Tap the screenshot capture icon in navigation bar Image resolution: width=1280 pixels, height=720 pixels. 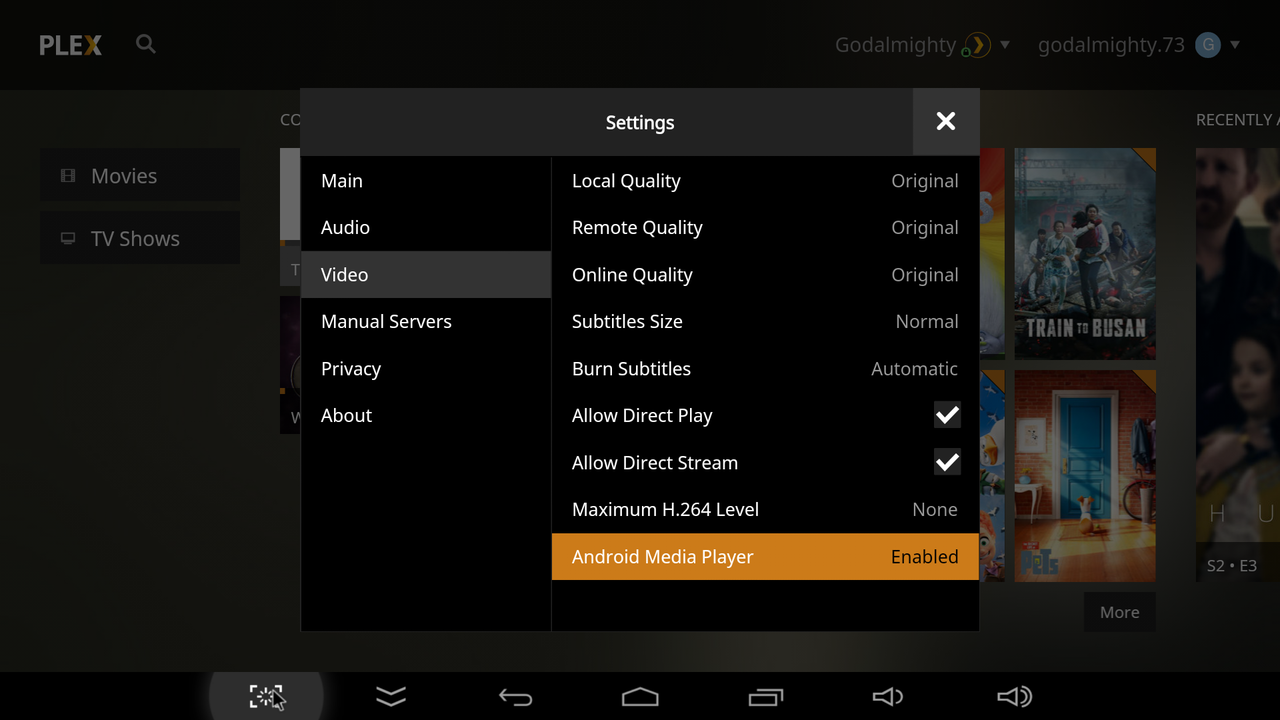[266, 697]
